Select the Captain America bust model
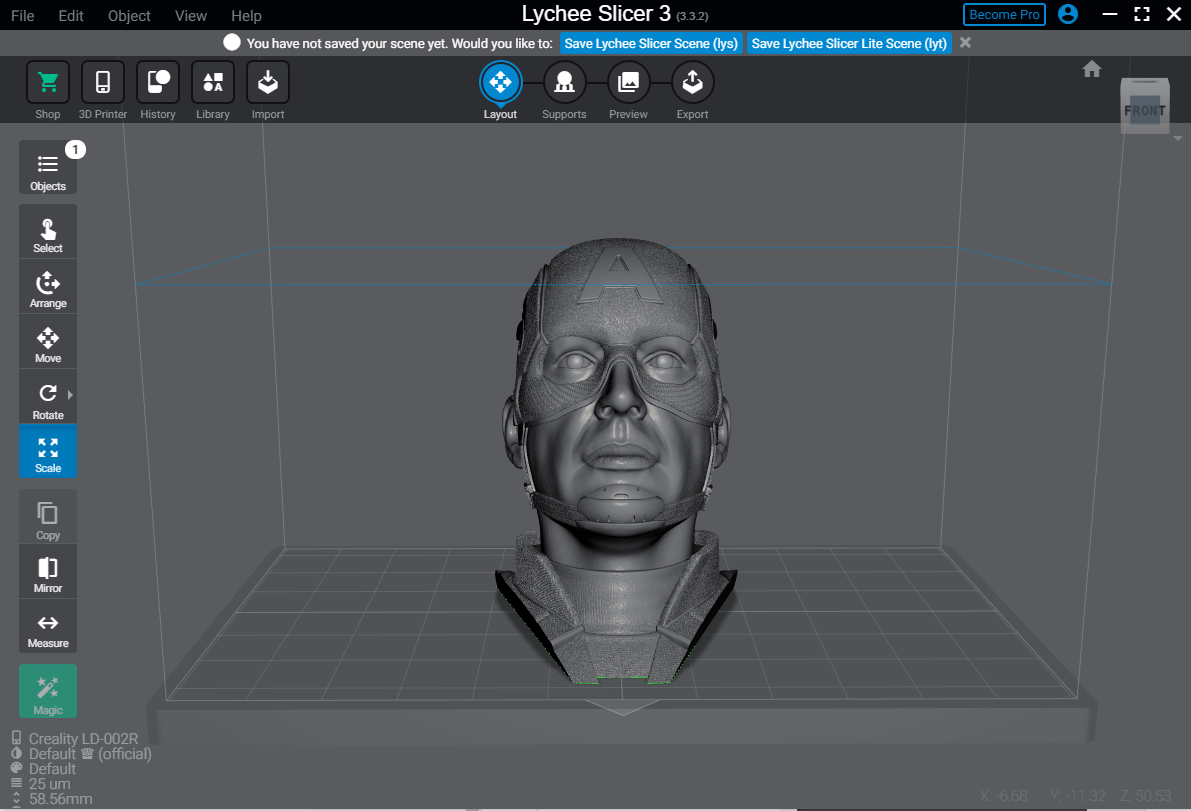This screenshot has height=811, width=1191. click(617, 463)
